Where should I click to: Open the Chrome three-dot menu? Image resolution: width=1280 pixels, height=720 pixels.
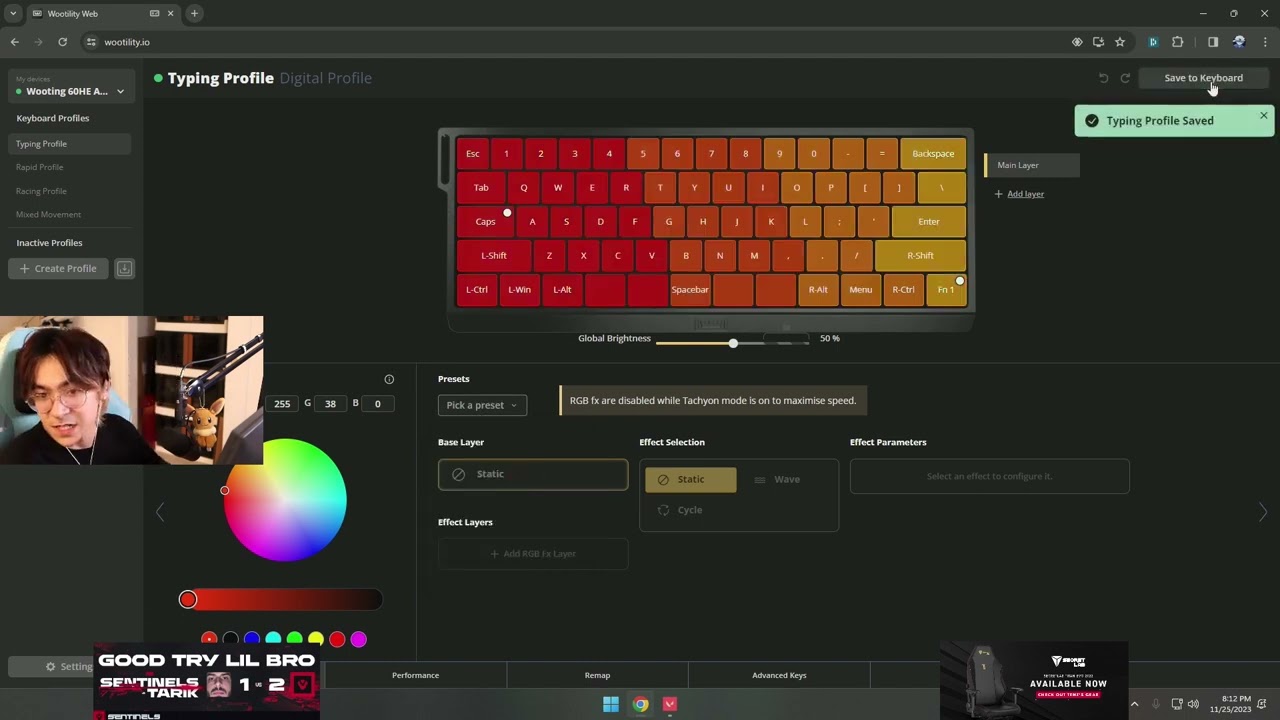[x=1265, y=42]
